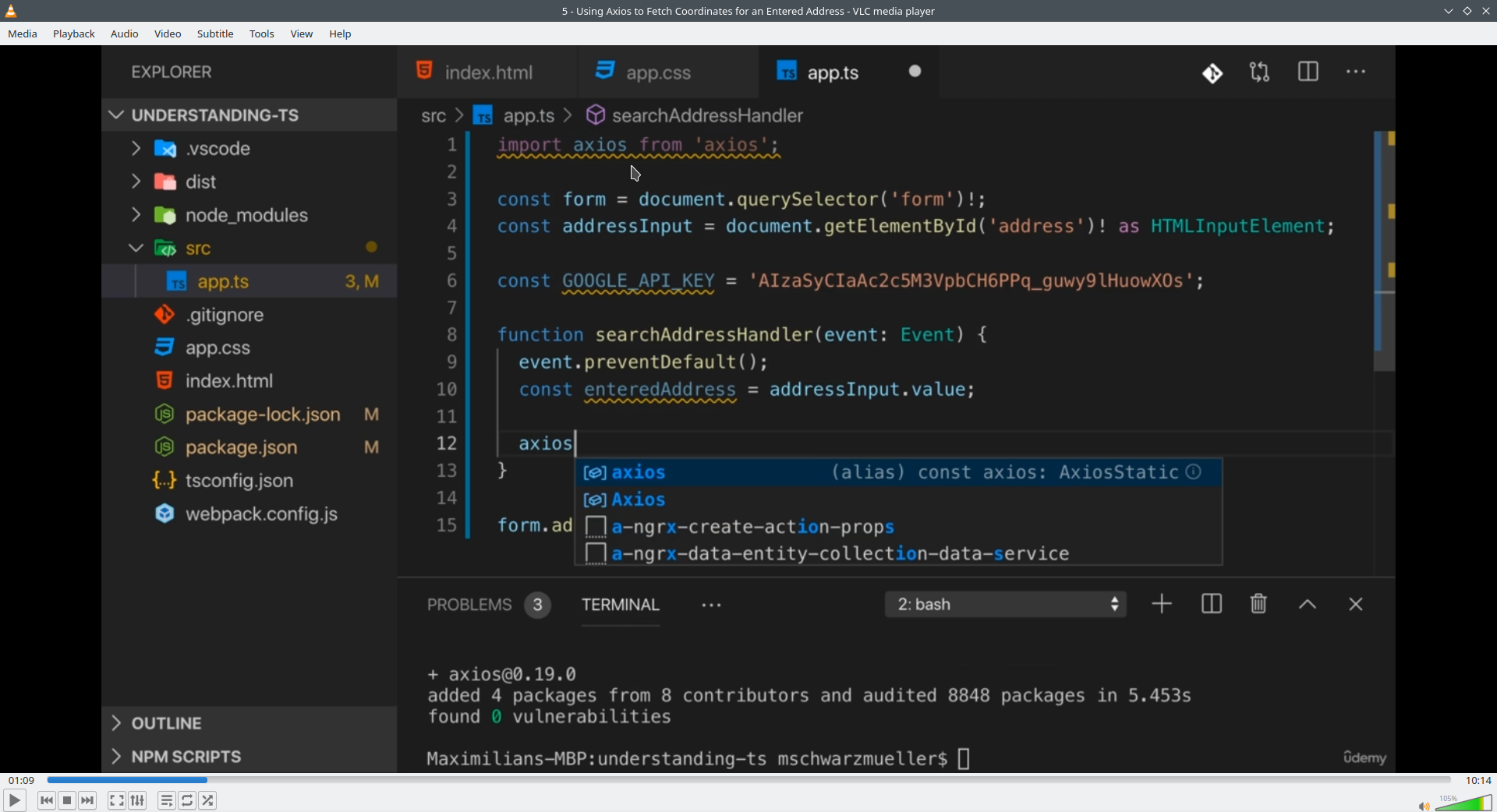
Task: Toggle VLC loop mode
Action: point(187,800)
